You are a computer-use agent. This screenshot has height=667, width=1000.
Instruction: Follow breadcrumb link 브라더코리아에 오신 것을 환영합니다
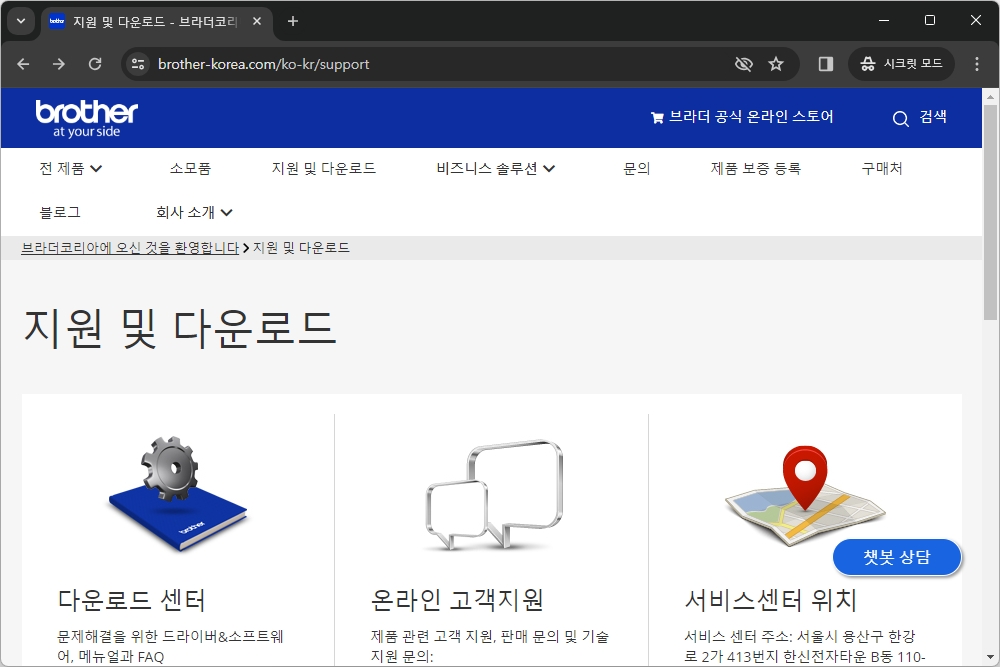point(130,247)
